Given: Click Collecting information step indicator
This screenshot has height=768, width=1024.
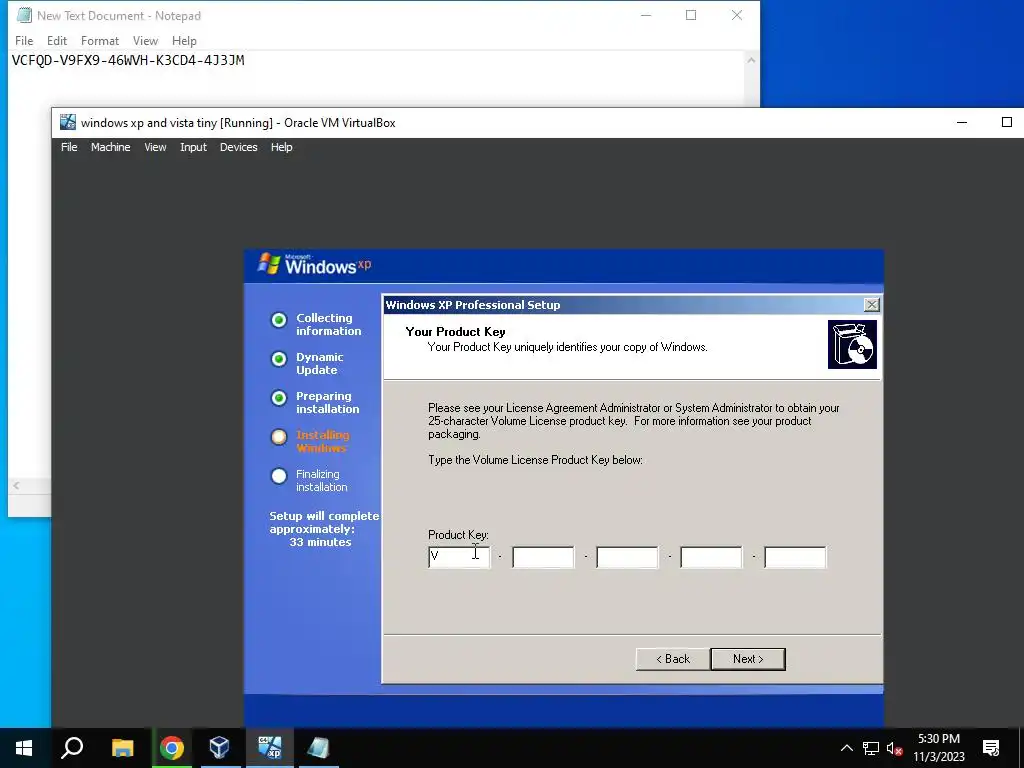Looking at the screenshot, I should pos(279,320).
